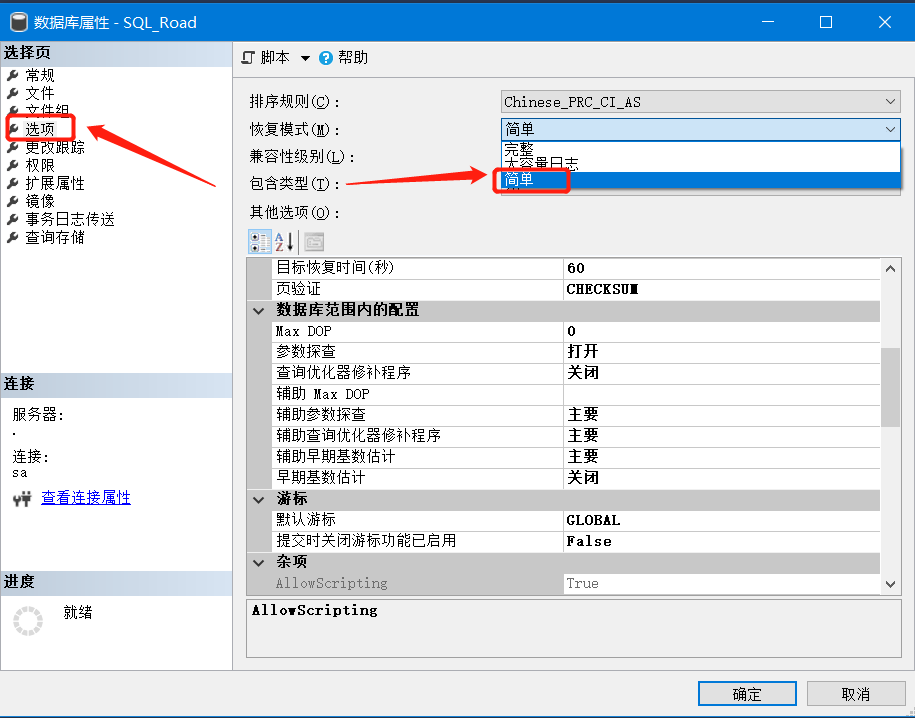Click database icon in title bar
Image resolution: width=915 pixels, height=718 pixels.
click(x=19, y=22)
